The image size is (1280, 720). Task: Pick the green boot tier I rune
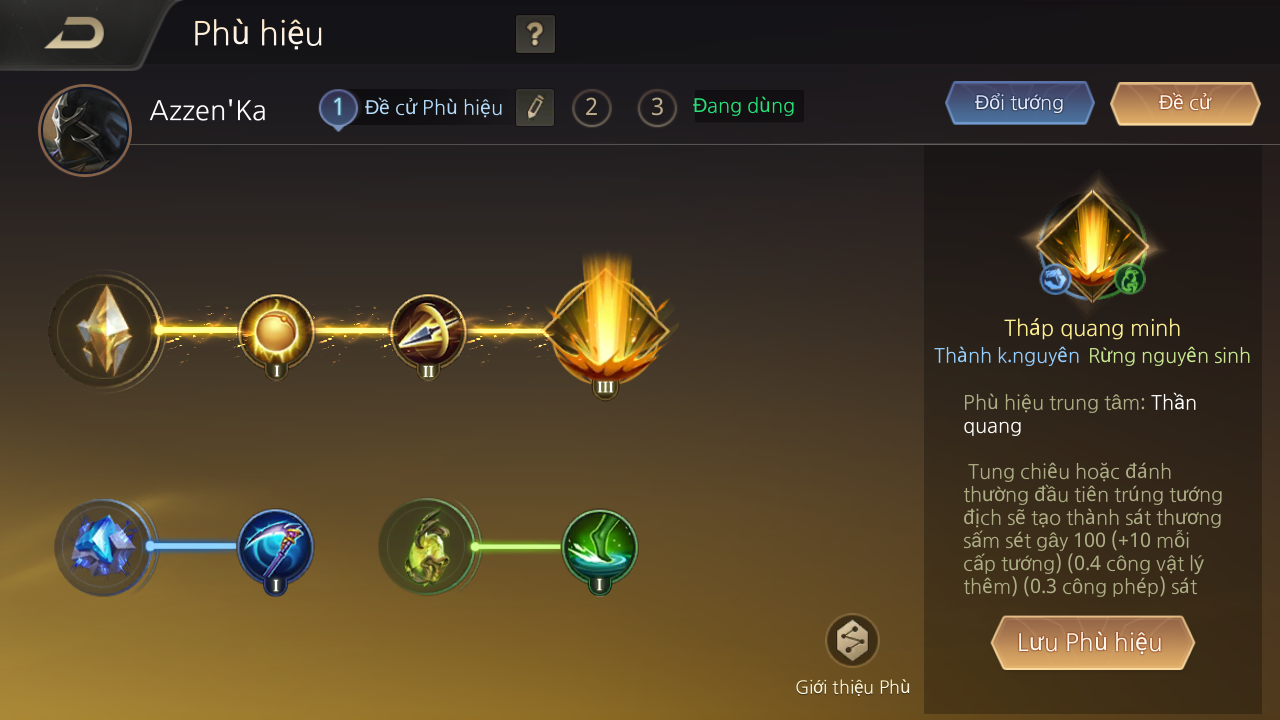600,548
